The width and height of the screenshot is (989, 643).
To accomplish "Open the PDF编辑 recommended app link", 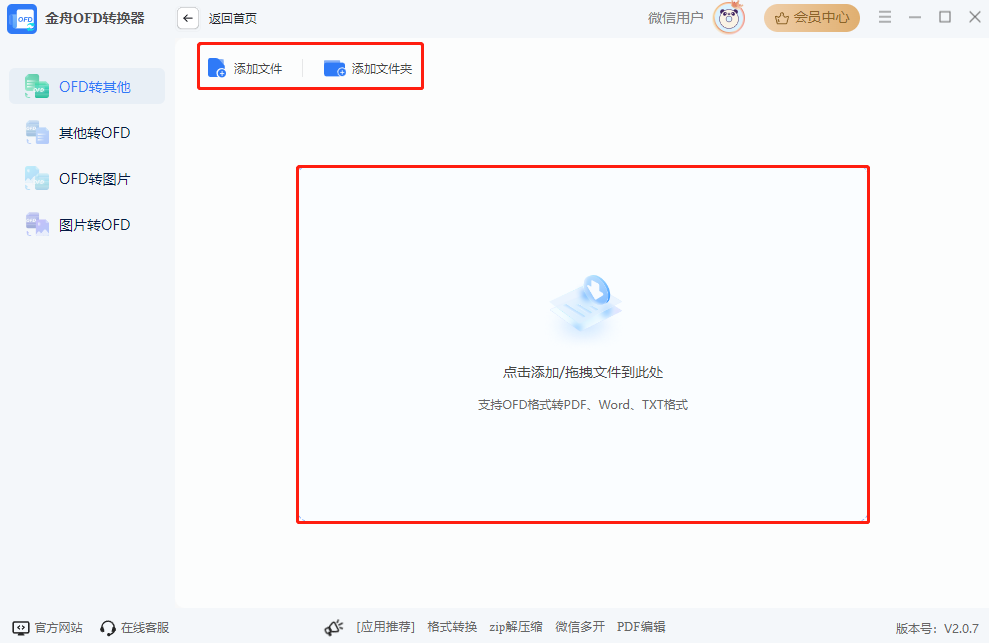I will (x=641, y=627).
